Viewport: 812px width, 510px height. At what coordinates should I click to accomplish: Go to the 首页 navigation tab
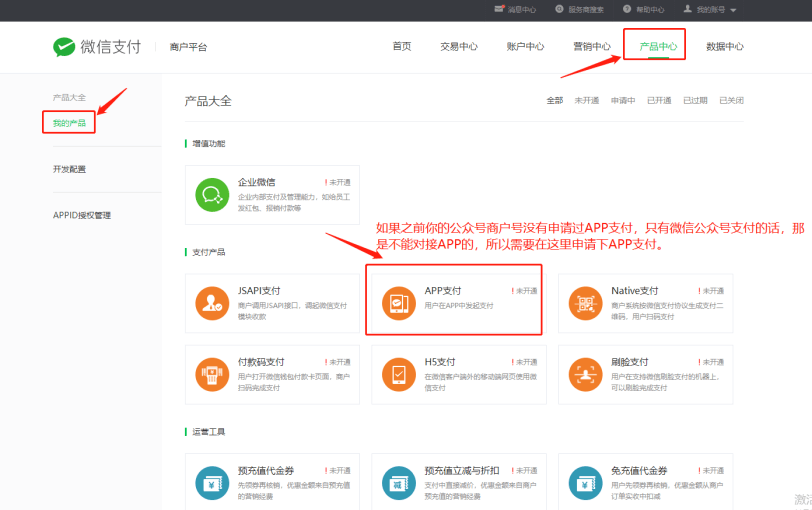pos(402,46)
